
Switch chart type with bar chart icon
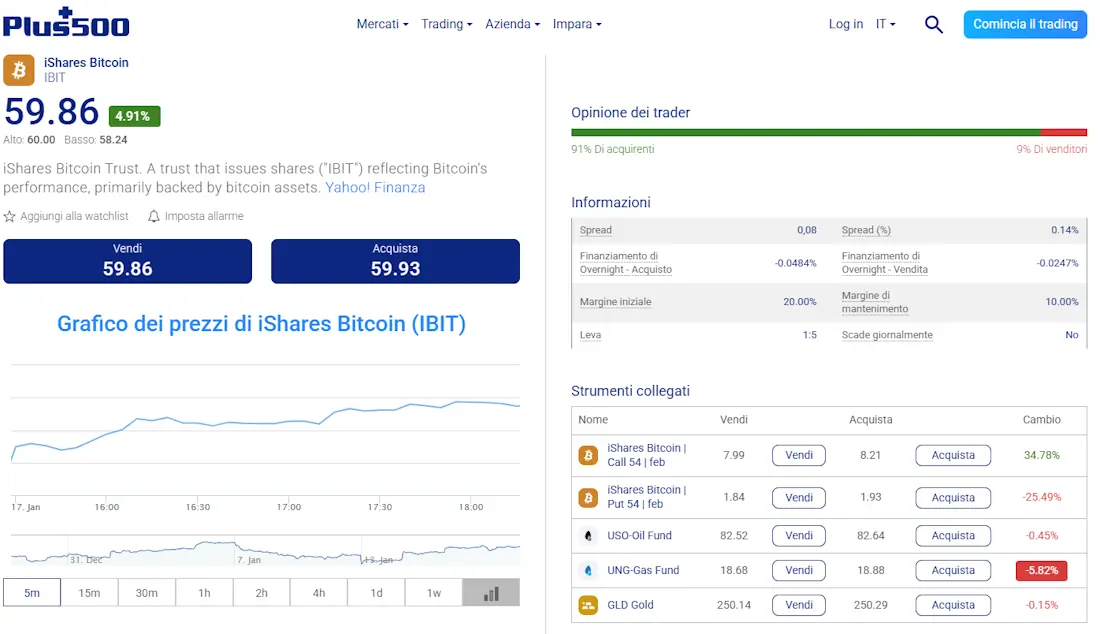tap(491, 593)
